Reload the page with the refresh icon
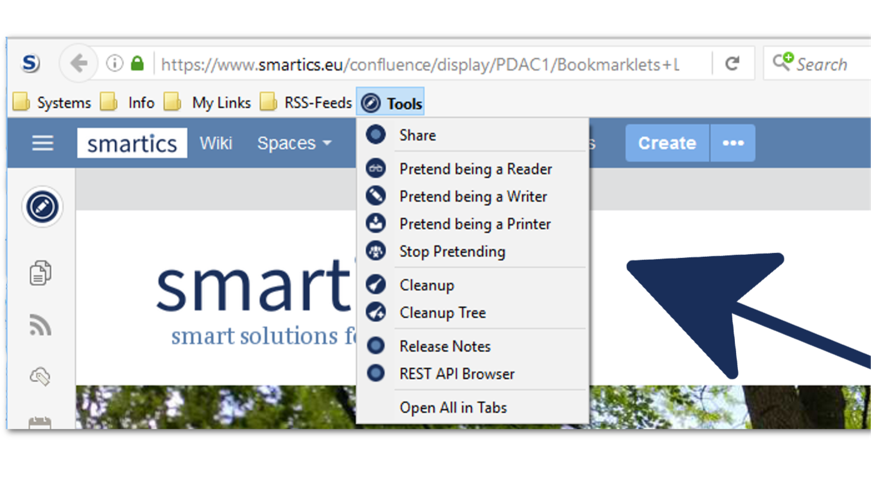 (733, 63)
